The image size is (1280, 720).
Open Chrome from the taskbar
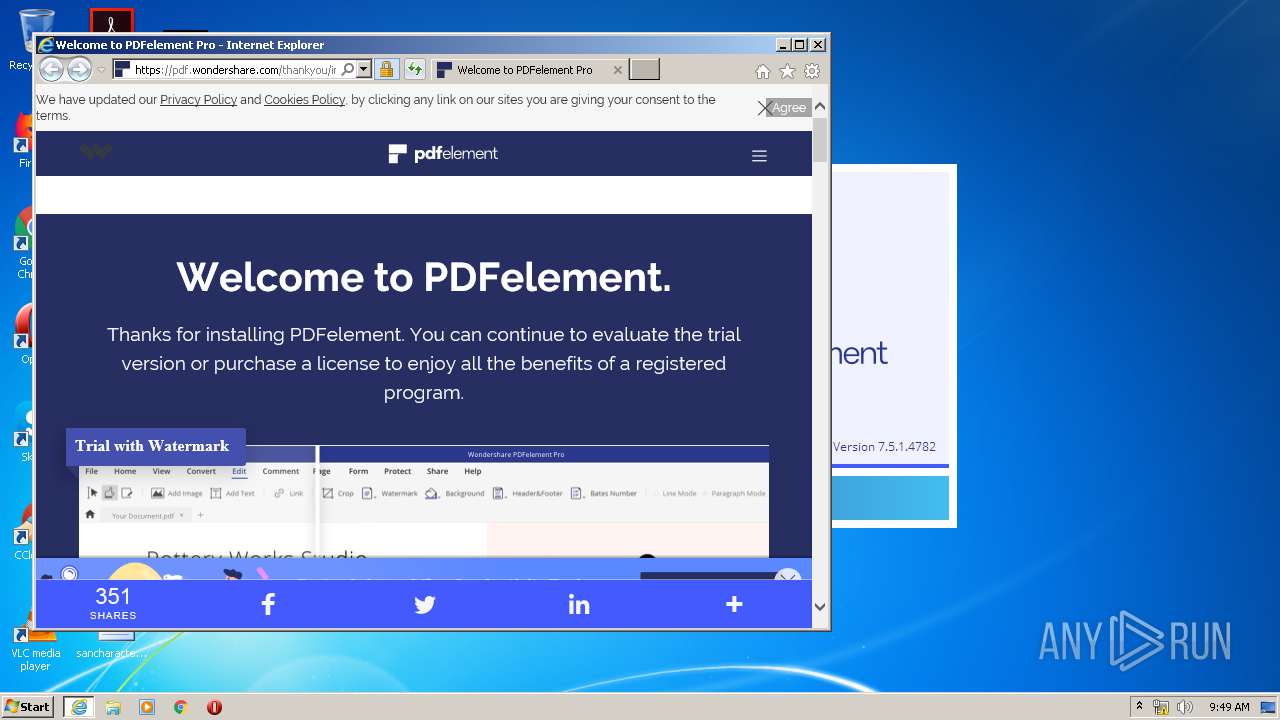click(181, 707)
